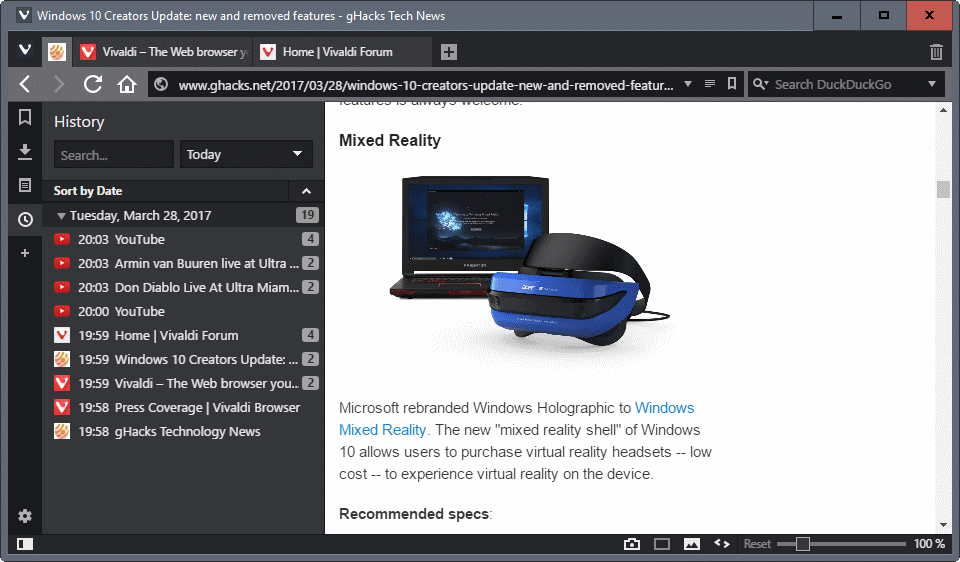Open the Notes panel icon
The width and height of the screenshot is (960, 562).
pos(25,185)
